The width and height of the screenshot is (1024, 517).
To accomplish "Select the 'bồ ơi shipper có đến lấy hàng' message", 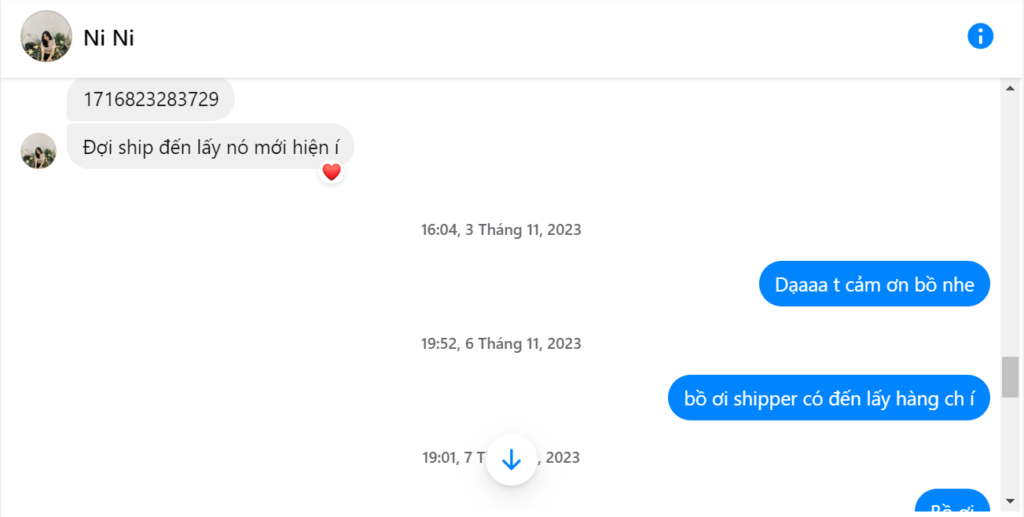I will pyautogui.click(x=829, y=398).
